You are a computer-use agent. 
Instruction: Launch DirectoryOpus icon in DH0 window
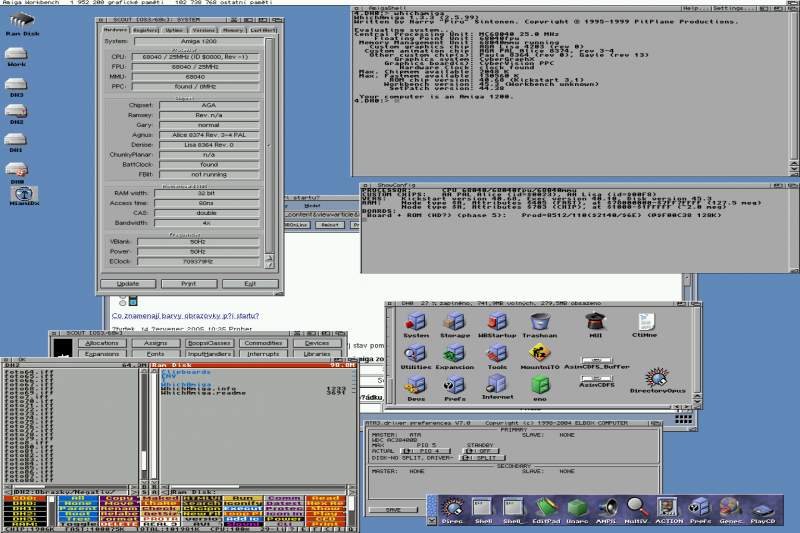(656, 378)
